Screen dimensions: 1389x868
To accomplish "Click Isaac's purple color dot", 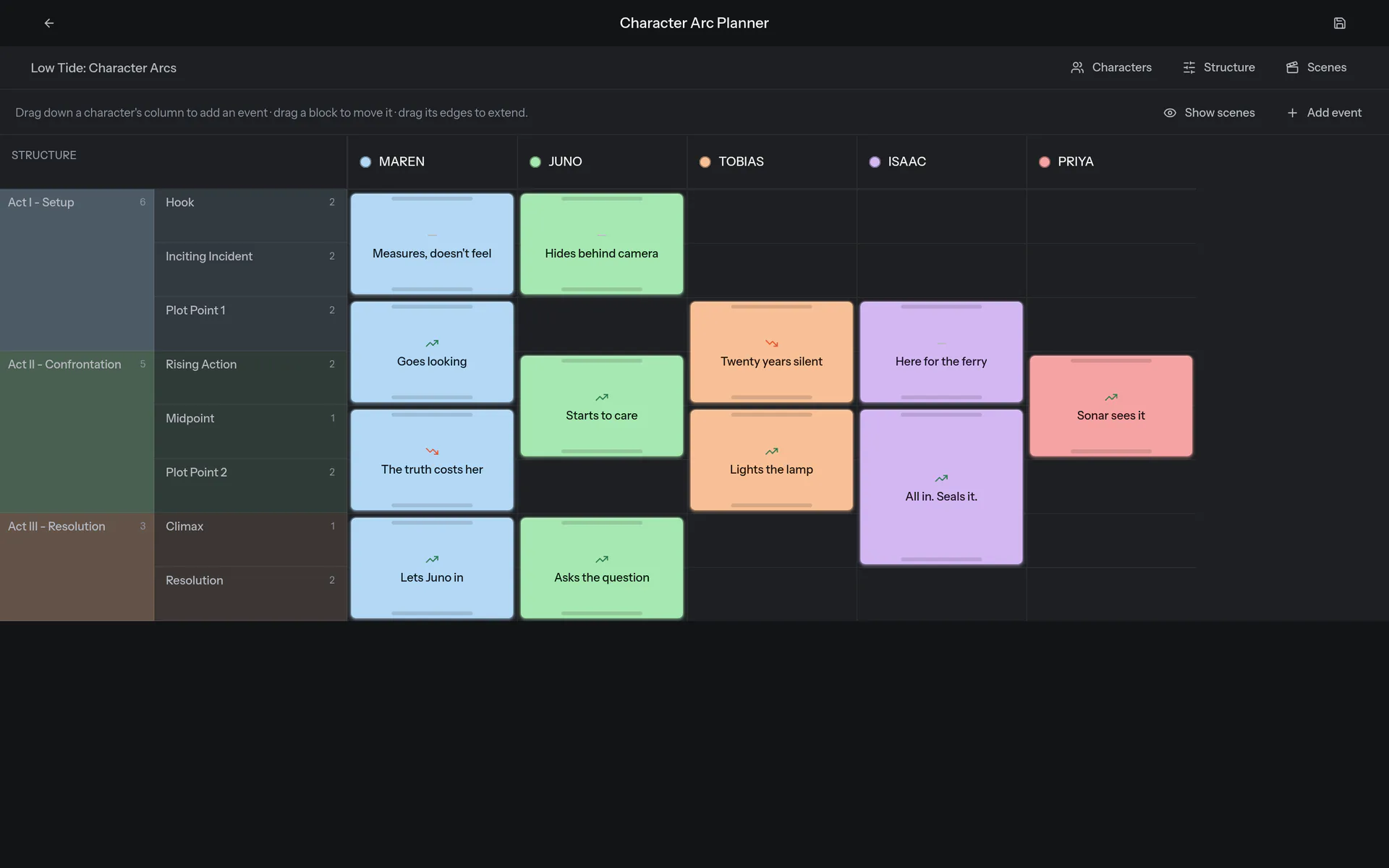I will 875,162.
